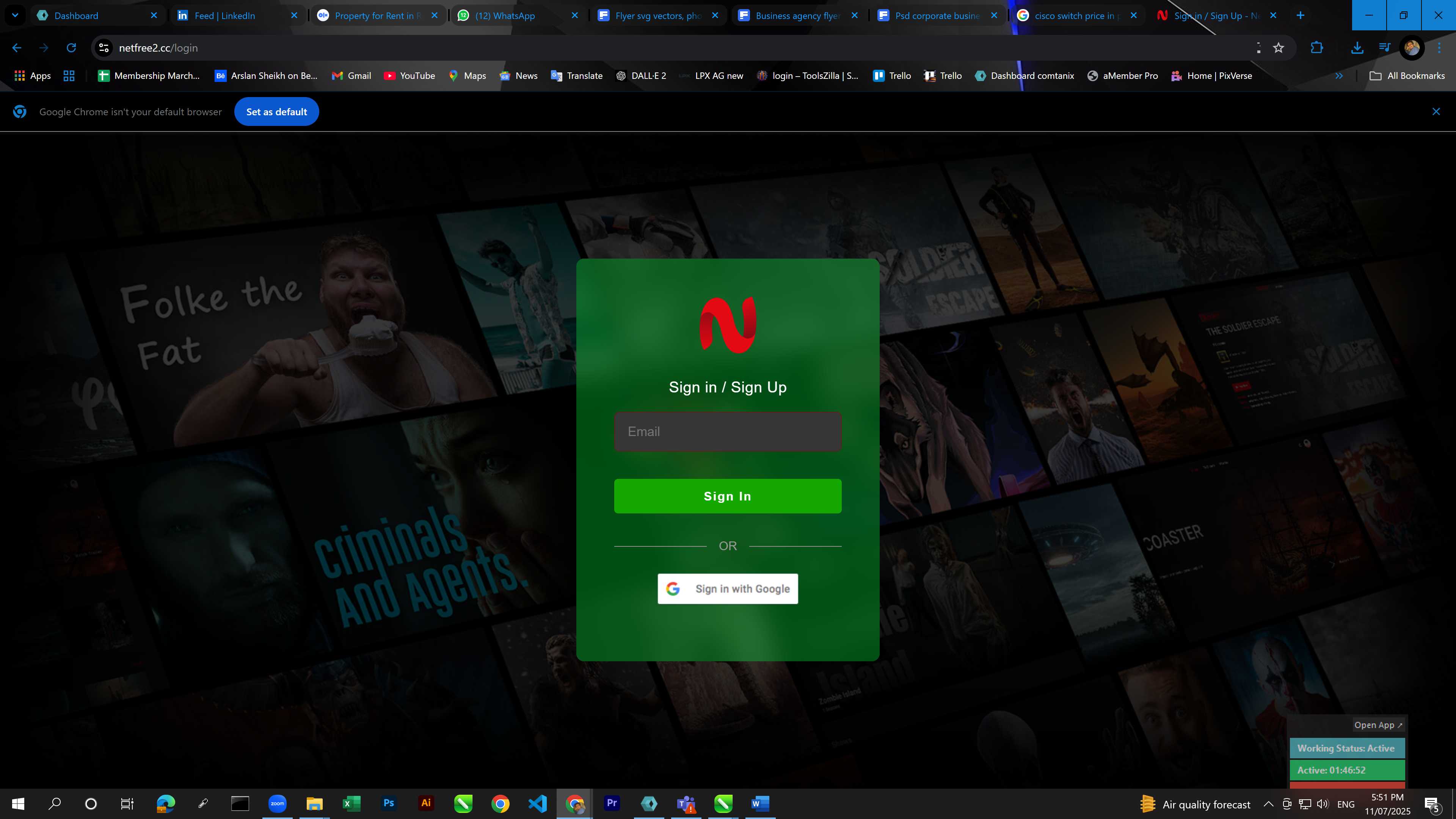The width and height of the screenshot is (1456, 819).
Task: Switch to Business agency flyer tab
Action: 798,15
